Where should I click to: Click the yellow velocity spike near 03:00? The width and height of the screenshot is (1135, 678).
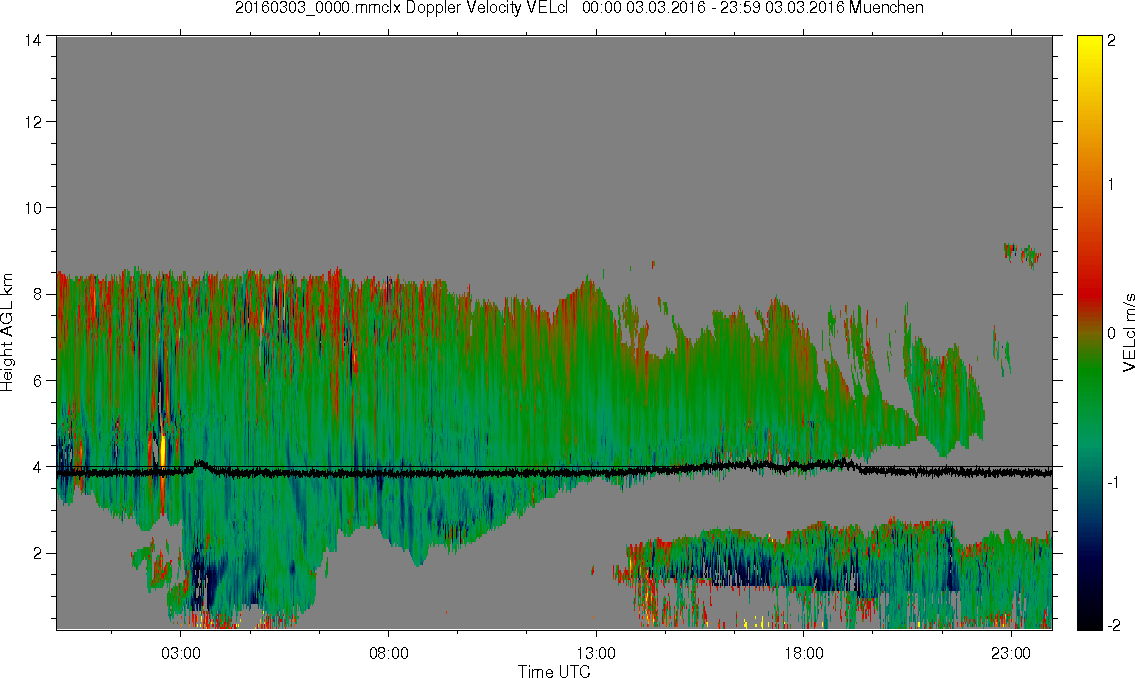click(163, 450)
